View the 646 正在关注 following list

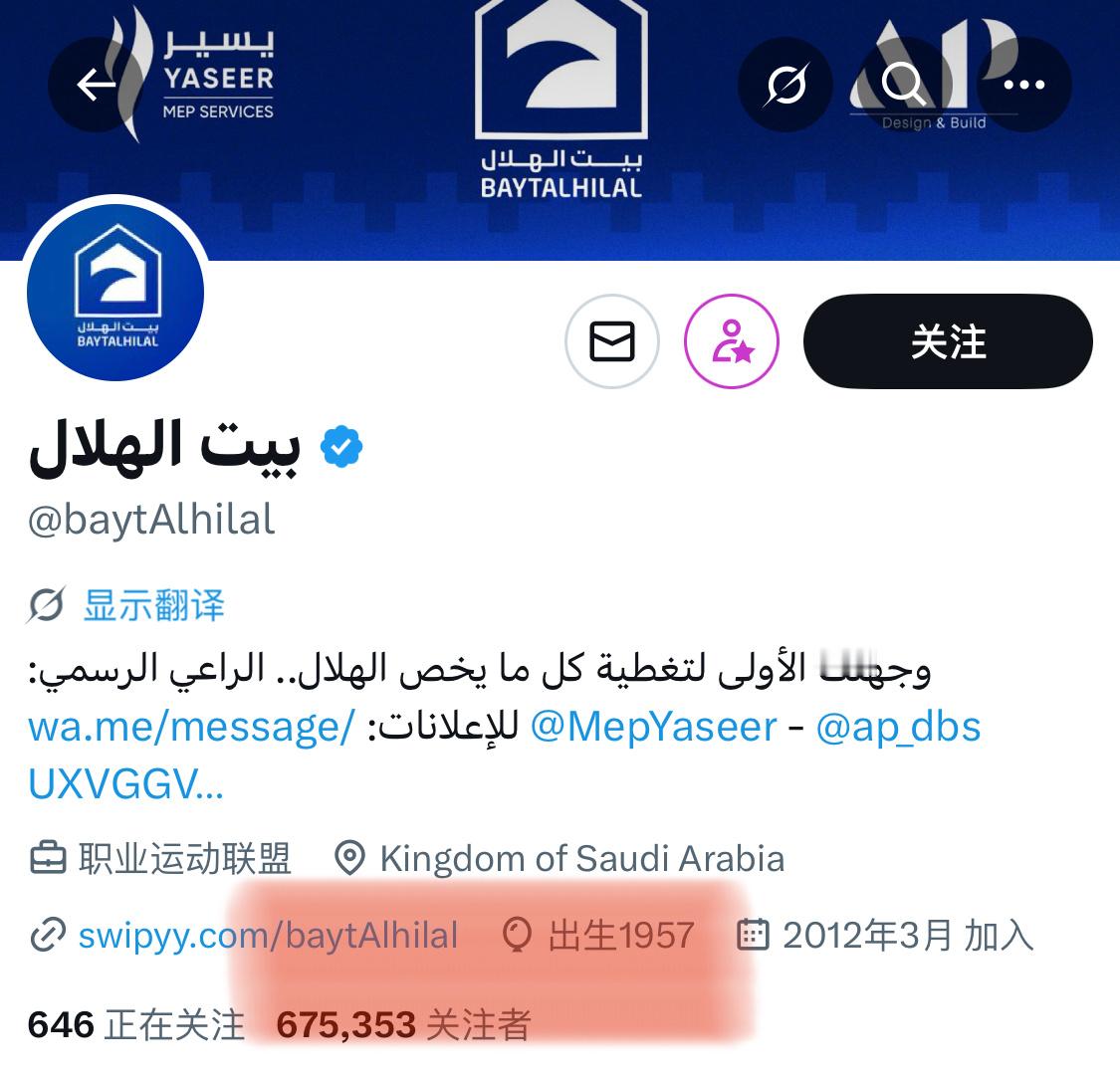click(135, 1025)
